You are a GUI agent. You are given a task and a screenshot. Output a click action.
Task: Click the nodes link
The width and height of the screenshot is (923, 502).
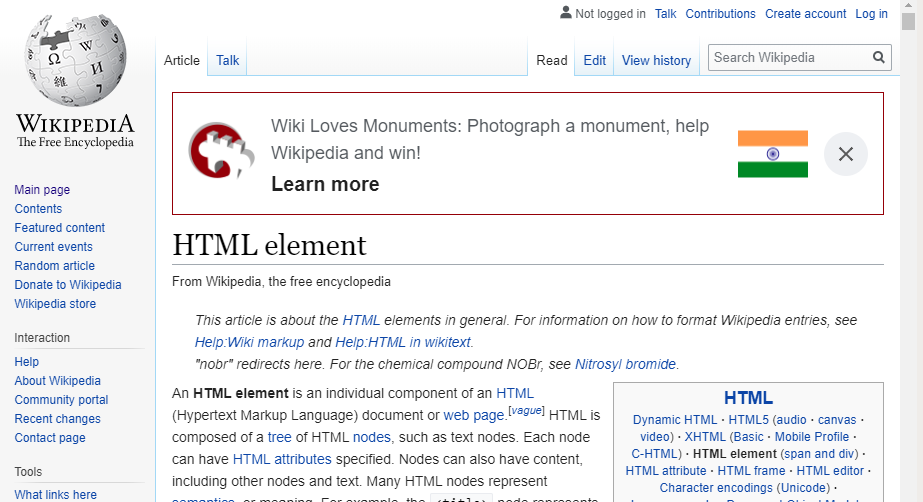point(371,437)
